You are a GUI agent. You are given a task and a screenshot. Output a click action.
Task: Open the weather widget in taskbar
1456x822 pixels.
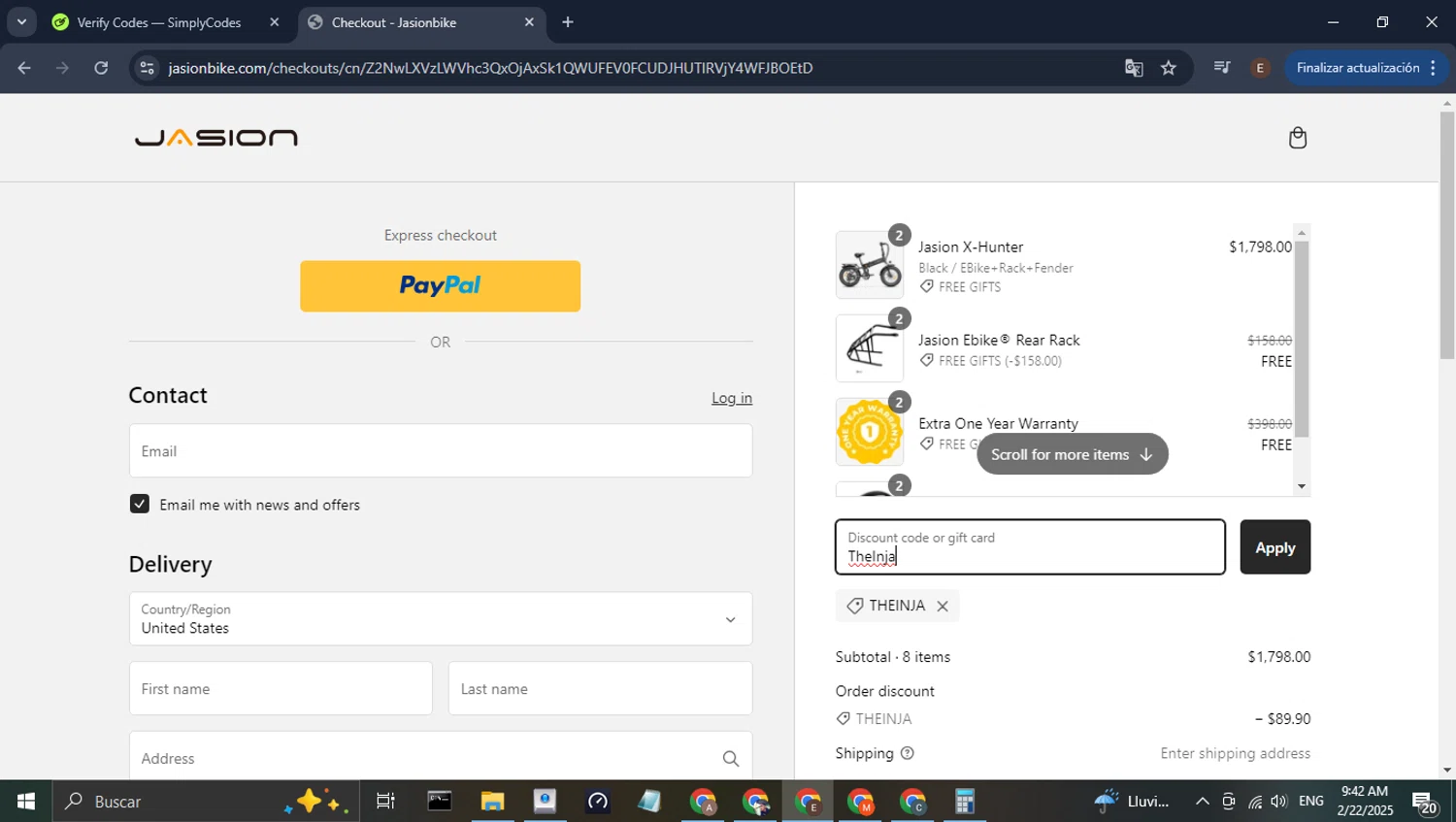(1132, 802)
